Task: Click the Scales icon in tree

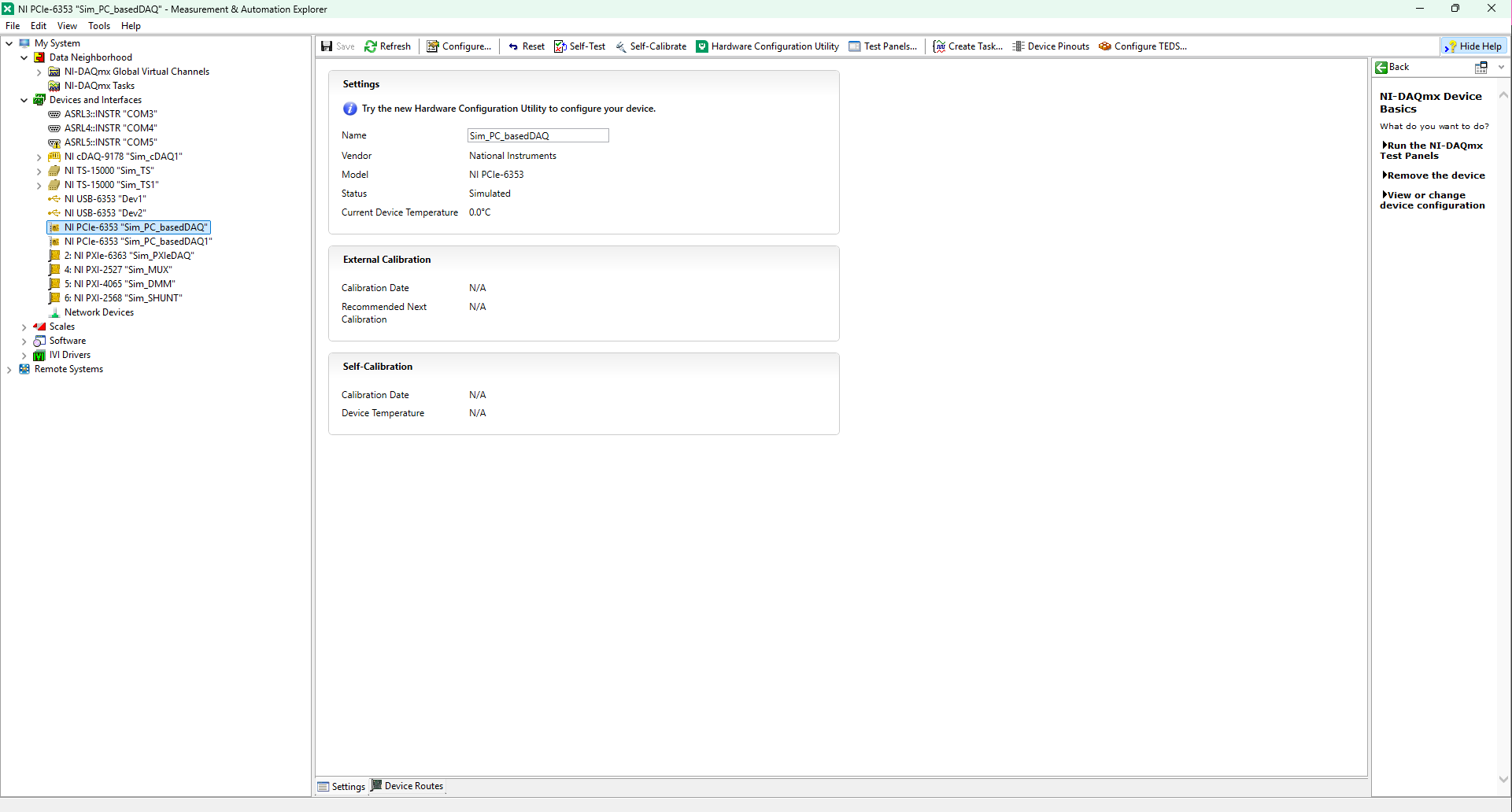Action: (x=39, y=327)
